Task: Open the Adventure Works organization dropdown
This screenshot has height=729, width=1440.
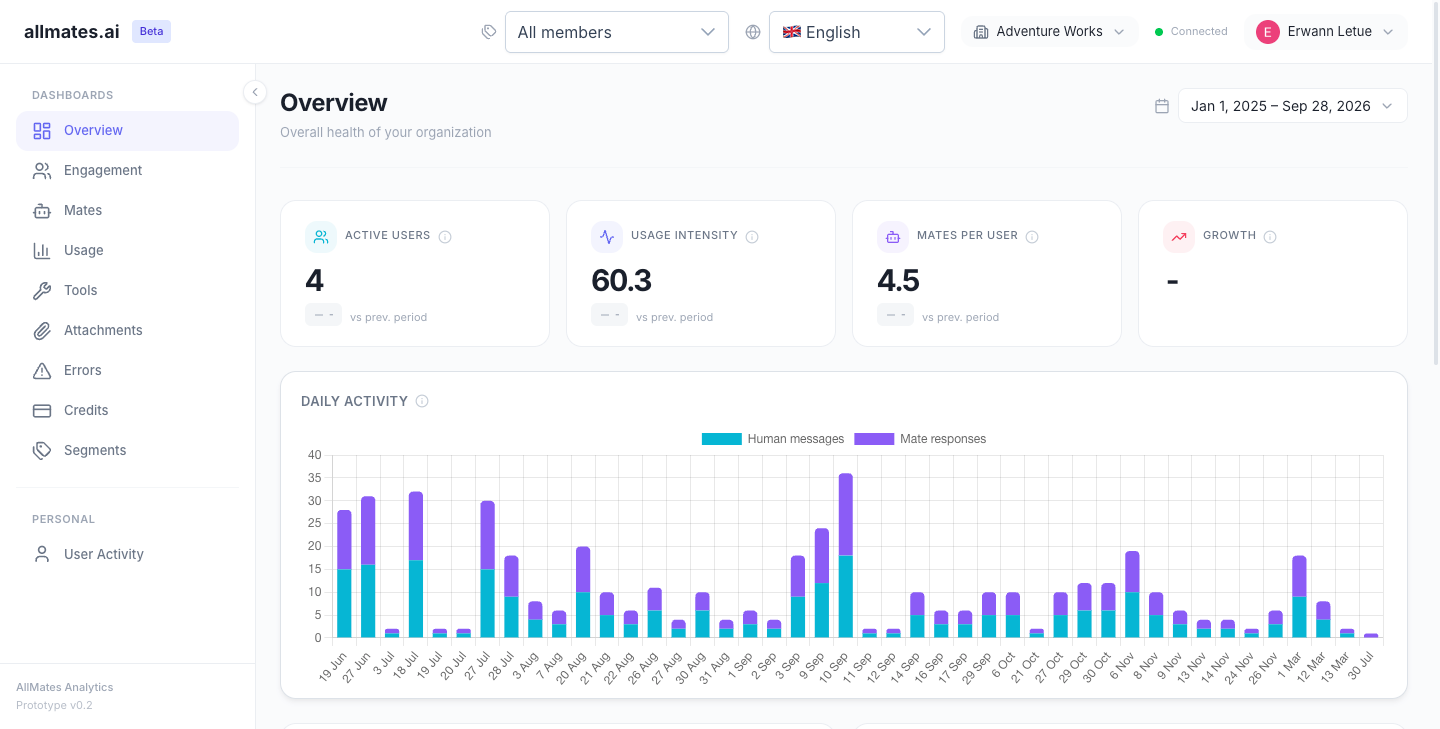Action: [x=1050, y=32]
